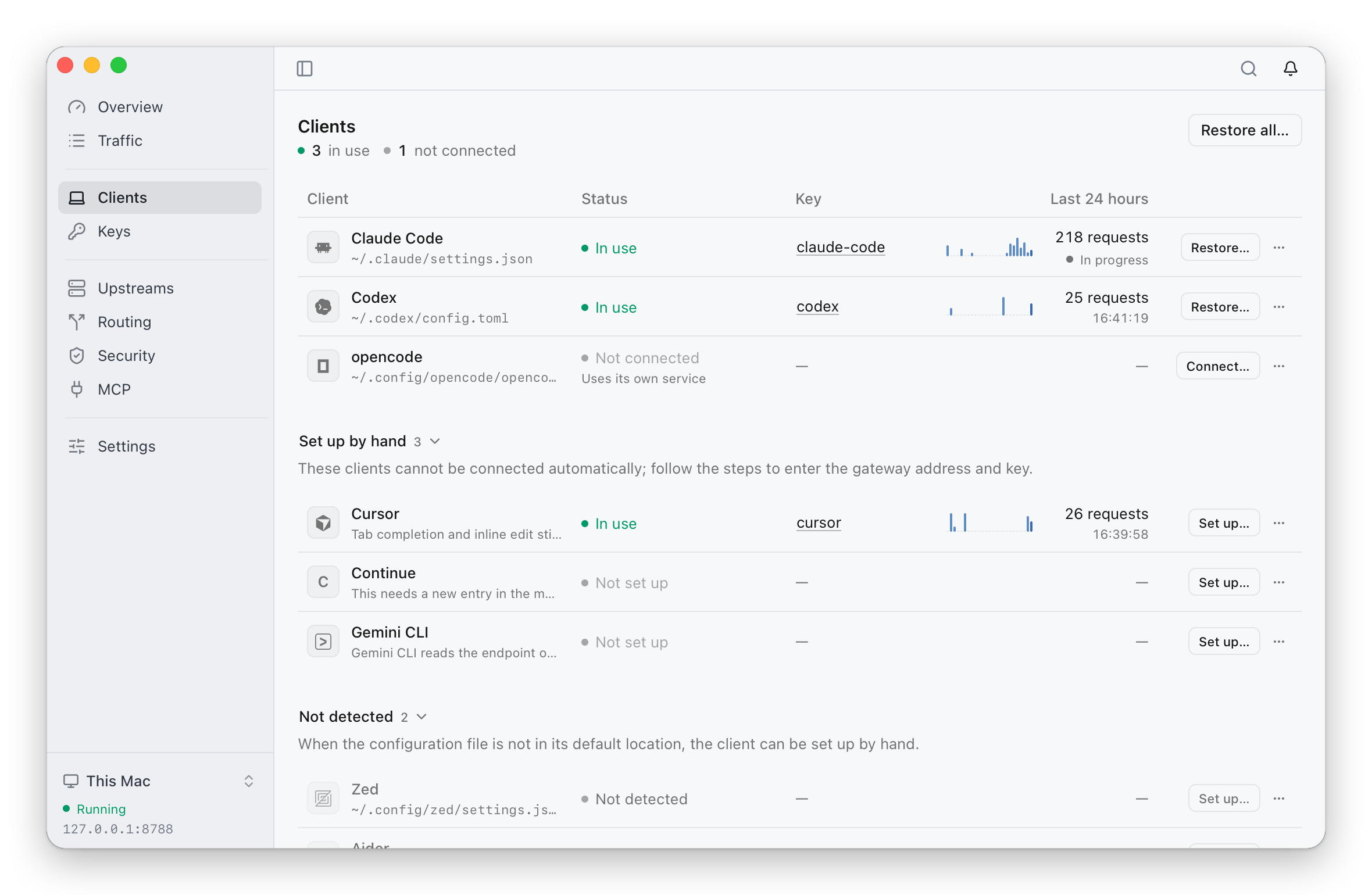Click the Codex requests sparkline chart

coord(989,306)
